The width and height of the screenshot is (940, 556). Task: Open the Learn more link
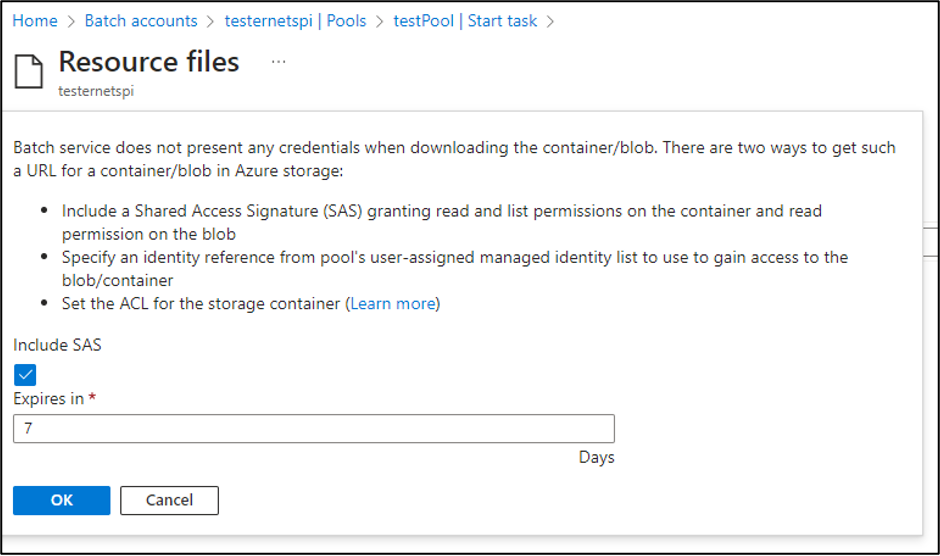tap(393, 303)
